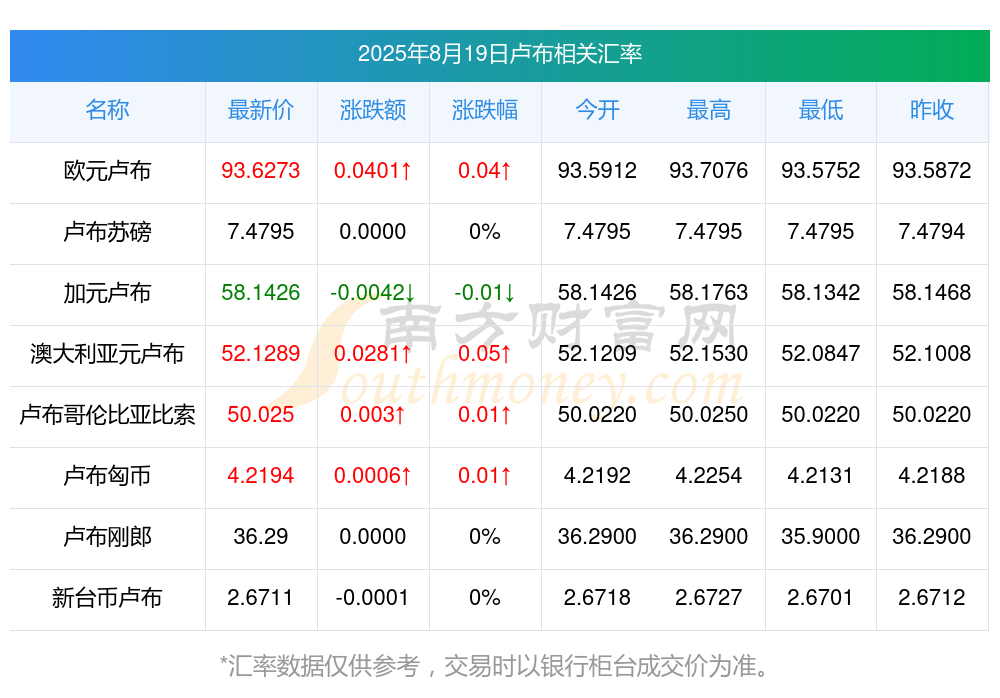Screen dimensions: 1000x698
Task: Click the 今开 column header
Action: 597,110
